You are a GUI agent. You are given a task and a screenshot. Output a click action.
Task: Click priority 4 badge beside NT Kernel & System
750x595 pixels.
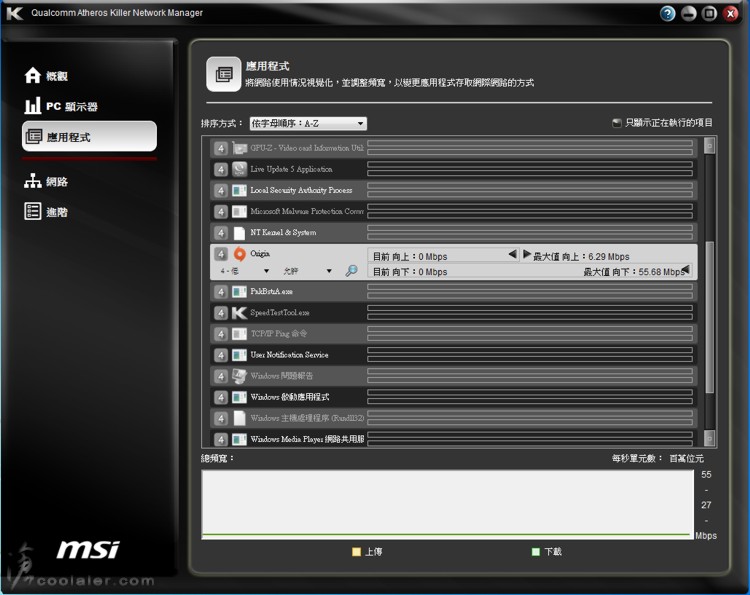[x=221, y=232]
